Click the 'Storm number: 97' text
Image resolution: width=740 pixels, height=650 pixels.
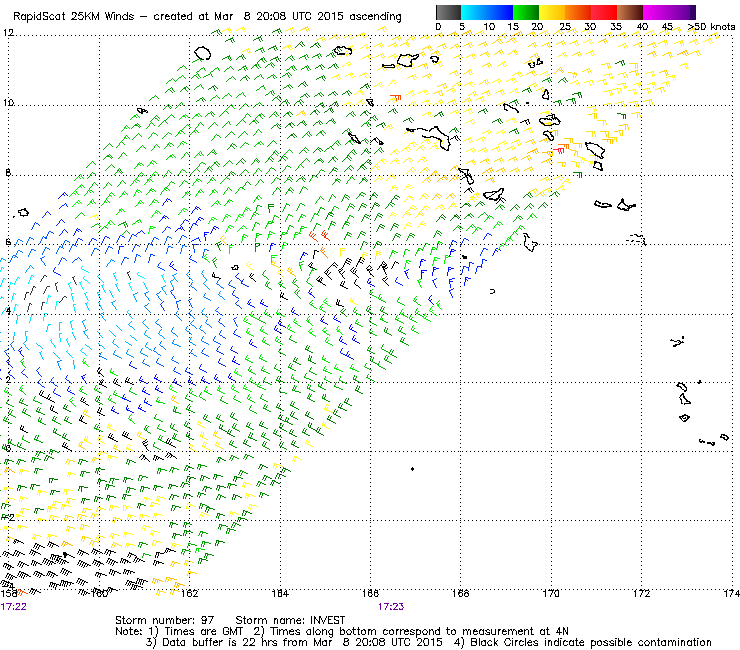pos(165,620)
